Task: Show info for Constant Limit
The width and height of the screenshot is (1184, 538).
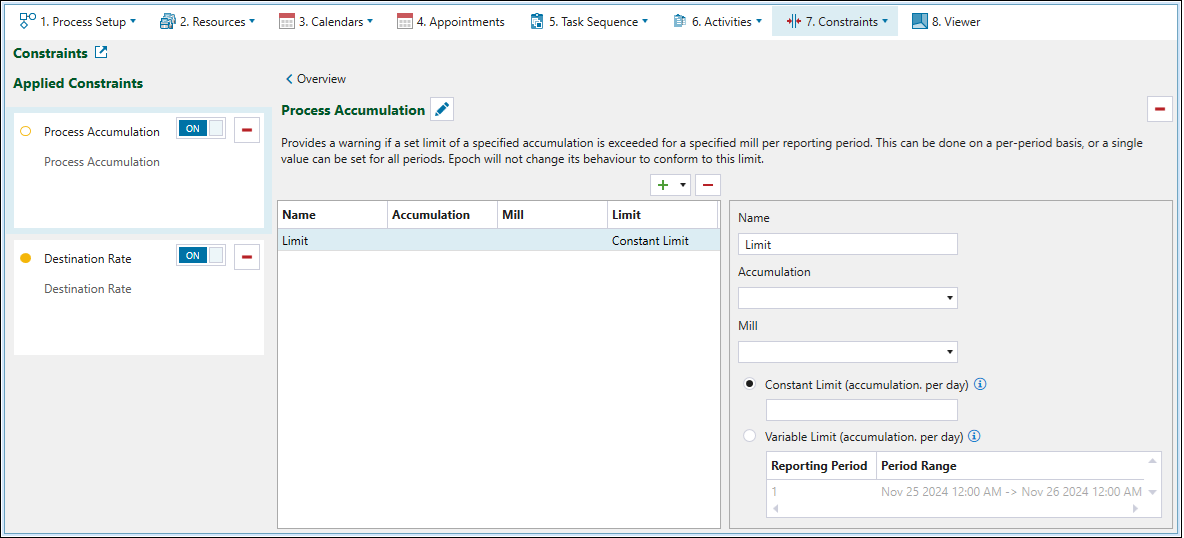Action: point(981,384)
